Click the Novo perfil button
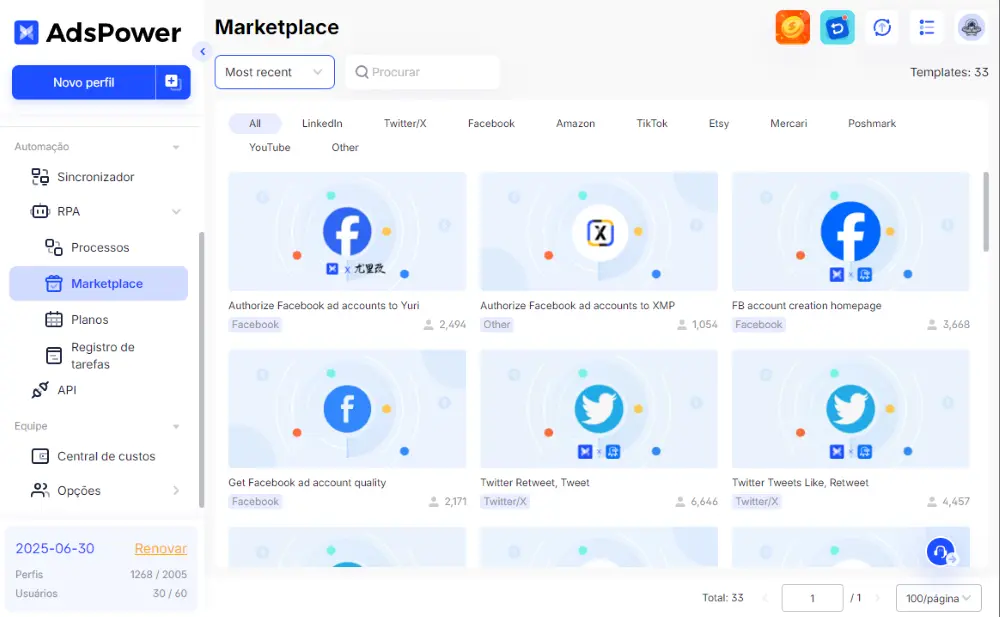 click(84, 82)
